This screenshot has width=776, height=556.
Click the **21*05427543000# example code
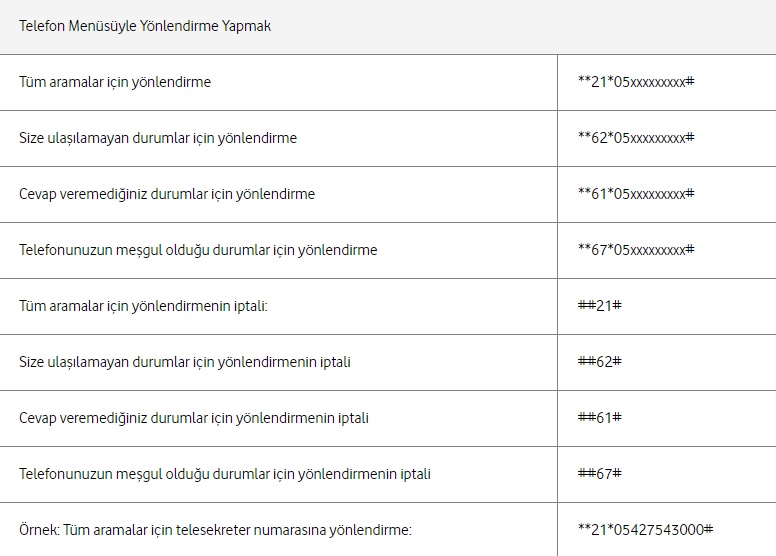[645, 530]
